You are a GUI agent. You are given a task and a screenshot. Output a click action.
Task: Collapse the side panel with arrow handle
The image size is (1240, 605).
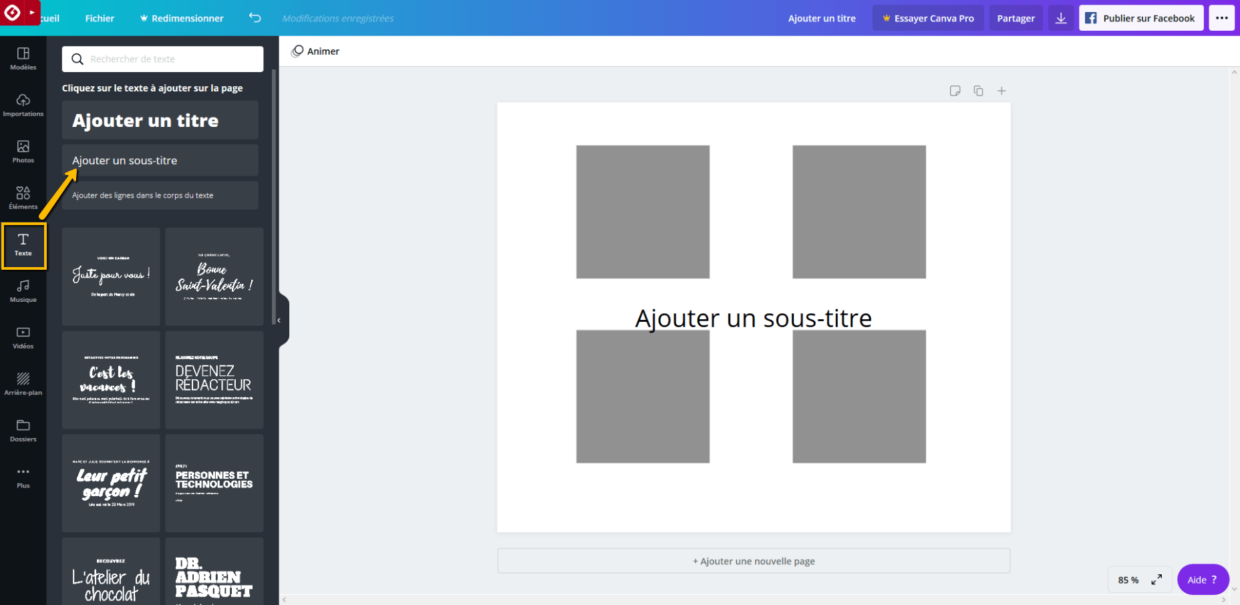point(280,320)
